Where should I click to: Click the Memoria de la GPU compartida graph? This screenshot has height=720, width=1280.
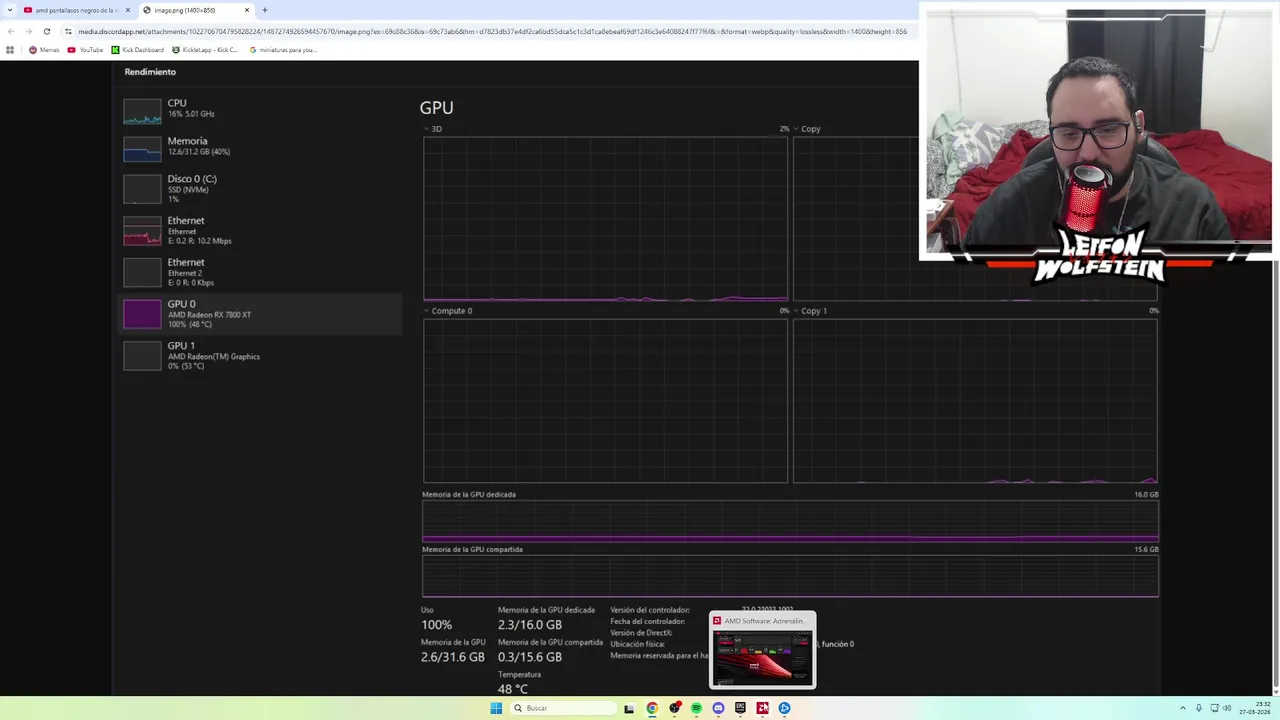[790, 577]
